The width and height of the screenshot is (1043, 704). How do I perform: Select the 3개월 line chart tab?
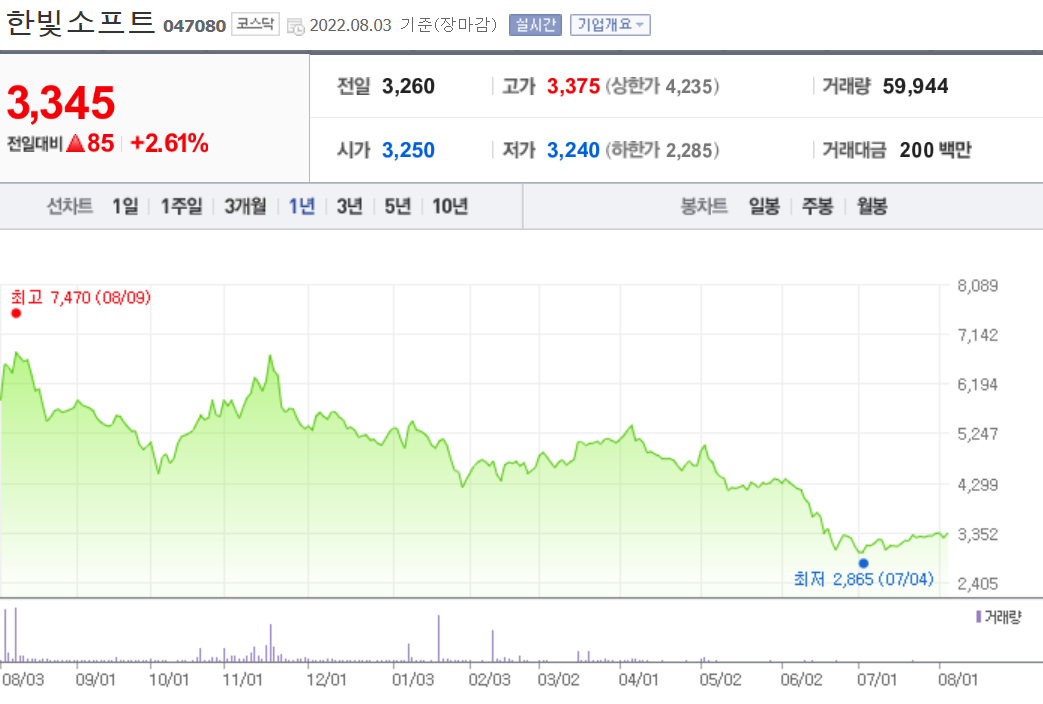[245, 206]
